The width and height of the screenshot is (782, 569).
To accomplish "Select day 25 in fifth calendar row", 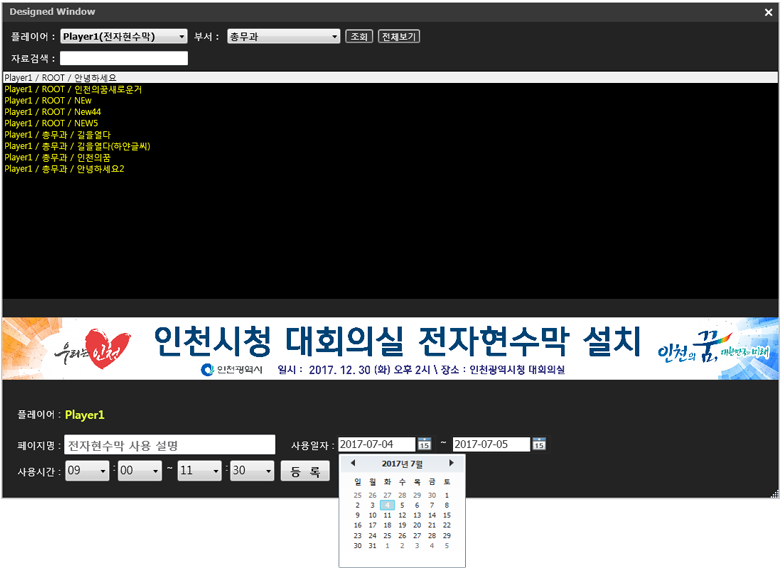I will [387, 536].
